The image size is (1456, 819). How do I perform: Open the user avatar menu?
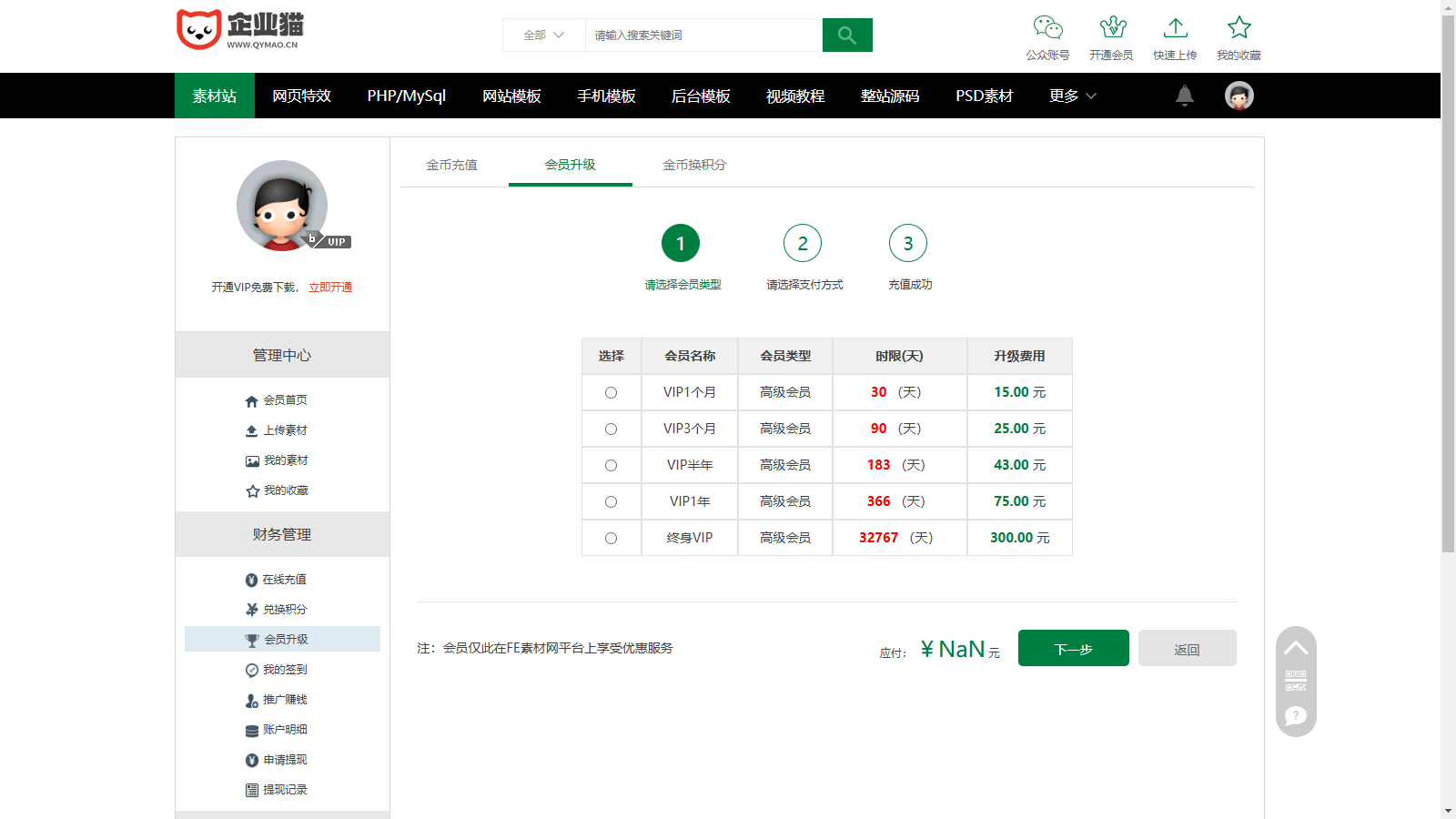1237,95
